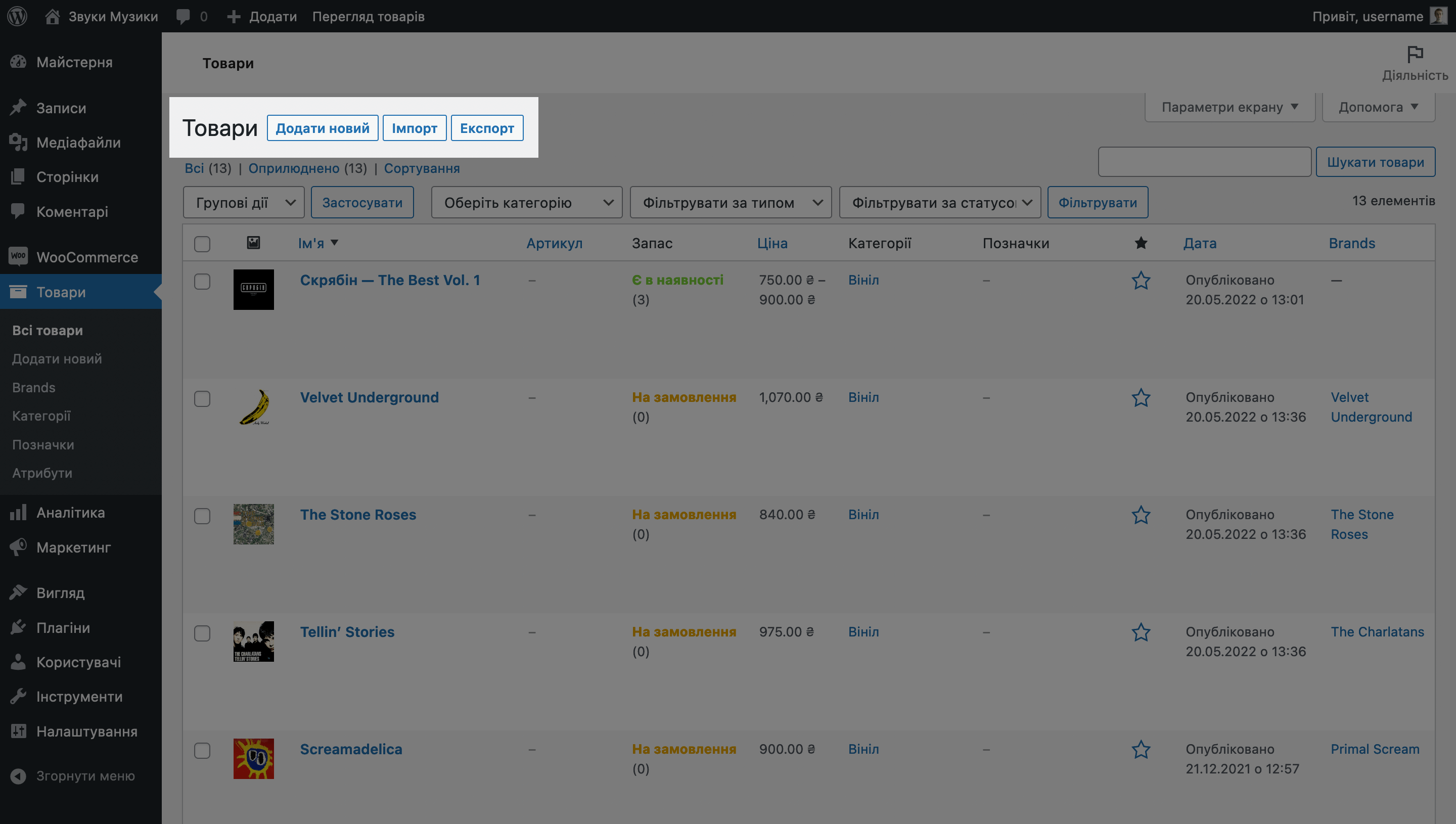Open the comments bubble in admin bar
Screen dimensions: 1456x824
click(183, 16)
